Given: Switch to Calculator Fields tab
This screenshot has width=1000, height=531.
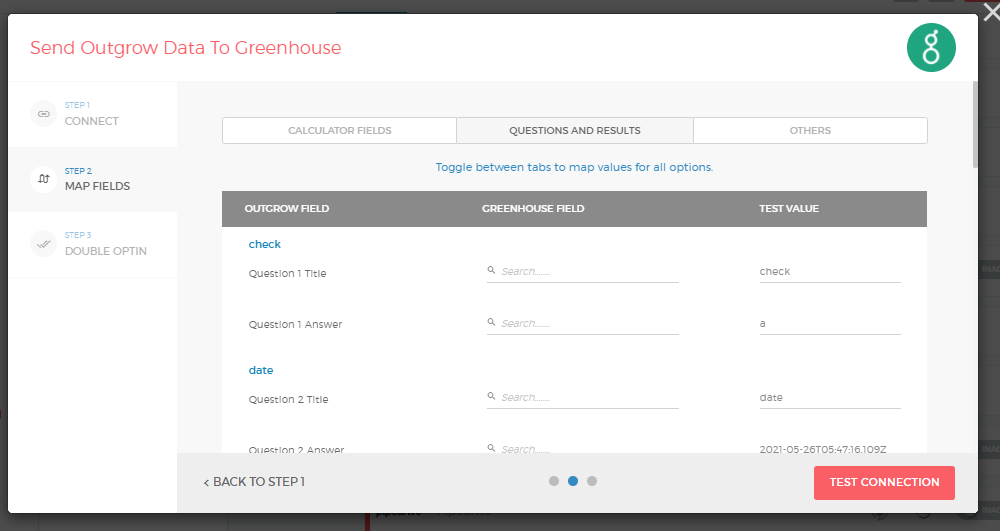Looking at the screenshot, I should pyautogui.click(x=339, y=131).
